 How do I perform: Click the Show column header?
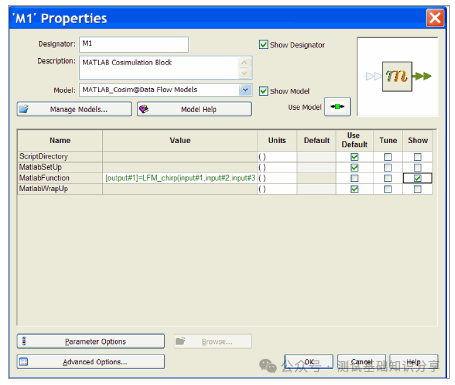[x=418, y=140]
